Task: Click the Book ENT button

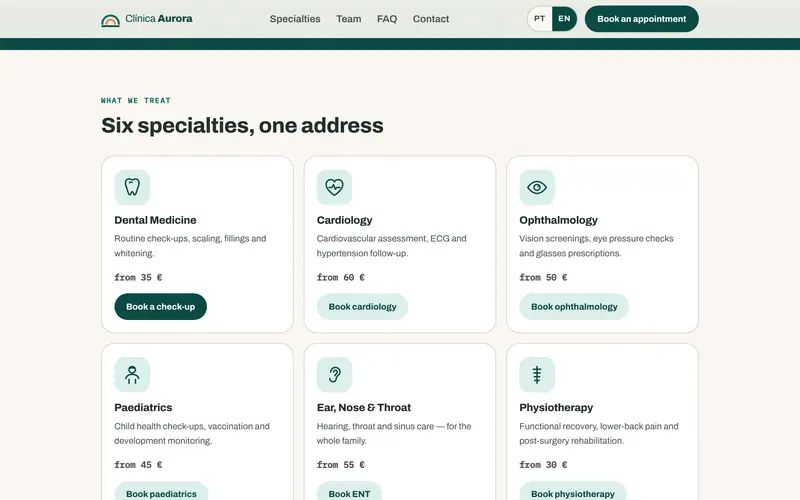Action: pyautogui.click(x=349, y=493)
